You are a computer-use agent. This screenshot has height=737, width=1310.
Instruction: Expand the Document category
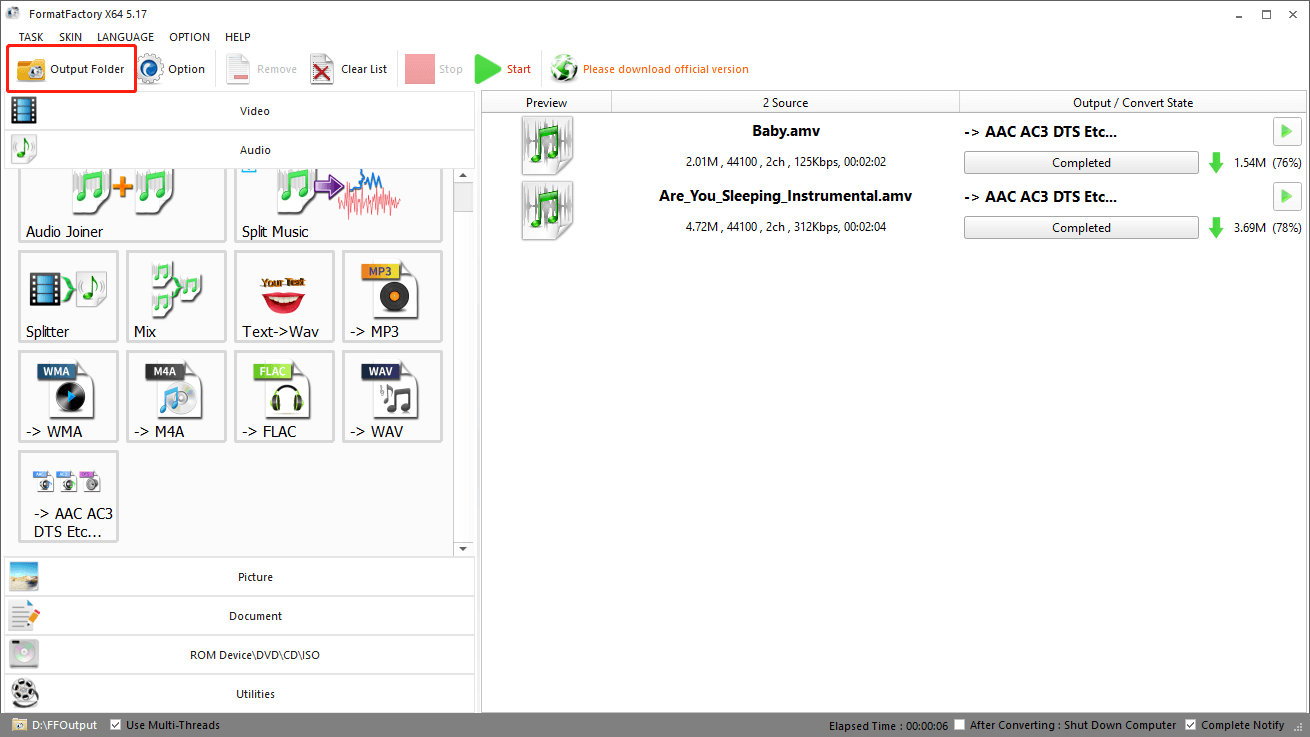point(240,616)
